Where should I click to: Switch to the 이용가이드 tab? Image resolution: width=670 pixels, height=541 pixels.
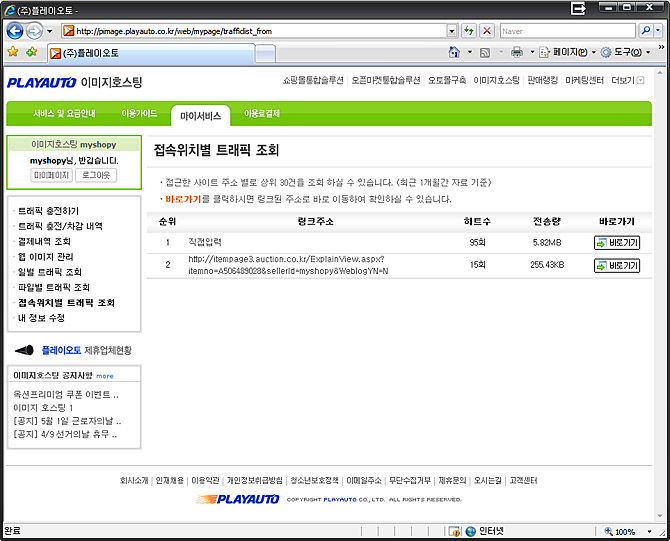point(139,114)
